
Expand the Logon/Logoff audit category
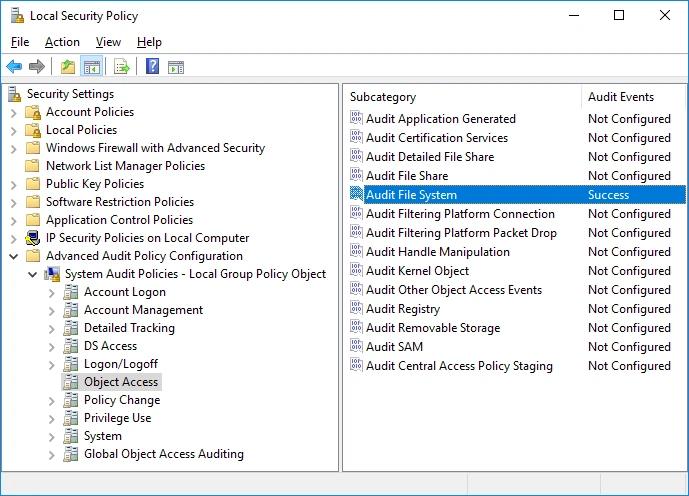(x=52, y=364)
